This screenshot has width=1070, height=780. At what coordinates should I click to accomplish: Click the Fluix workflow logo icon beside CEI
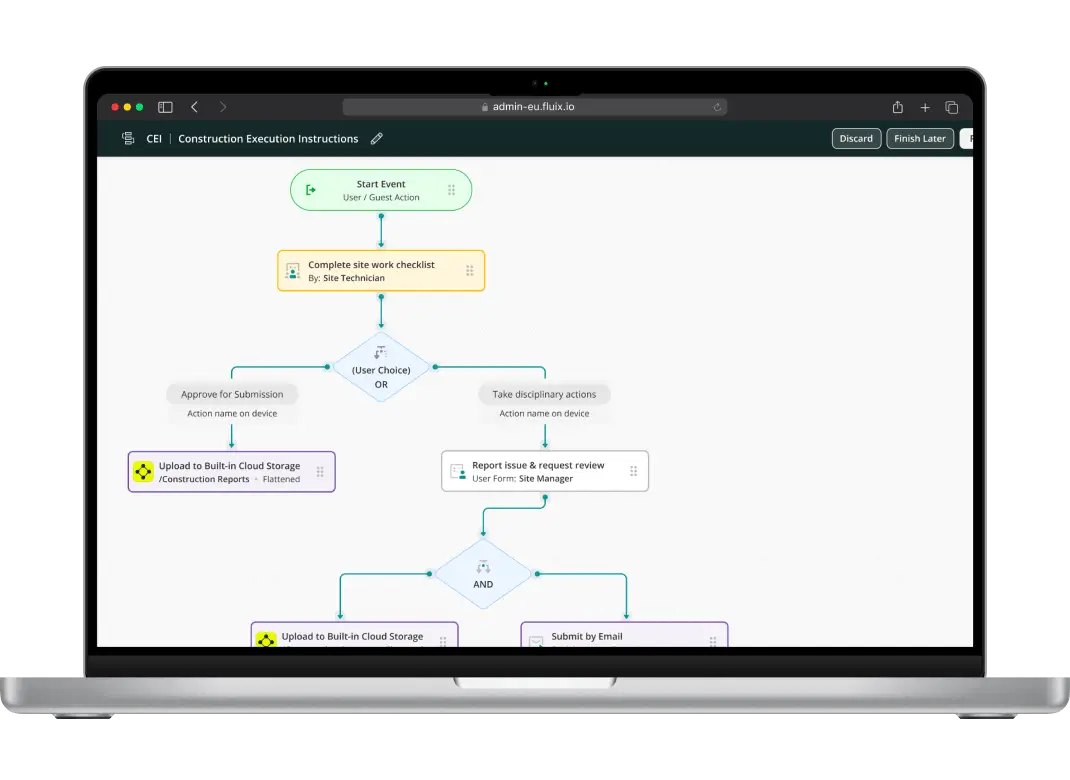[128, 139]
